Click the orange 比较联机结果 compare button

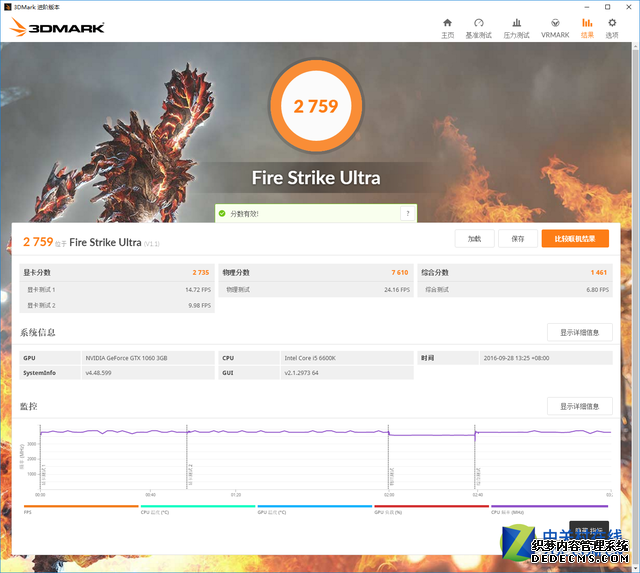(575, 239)
